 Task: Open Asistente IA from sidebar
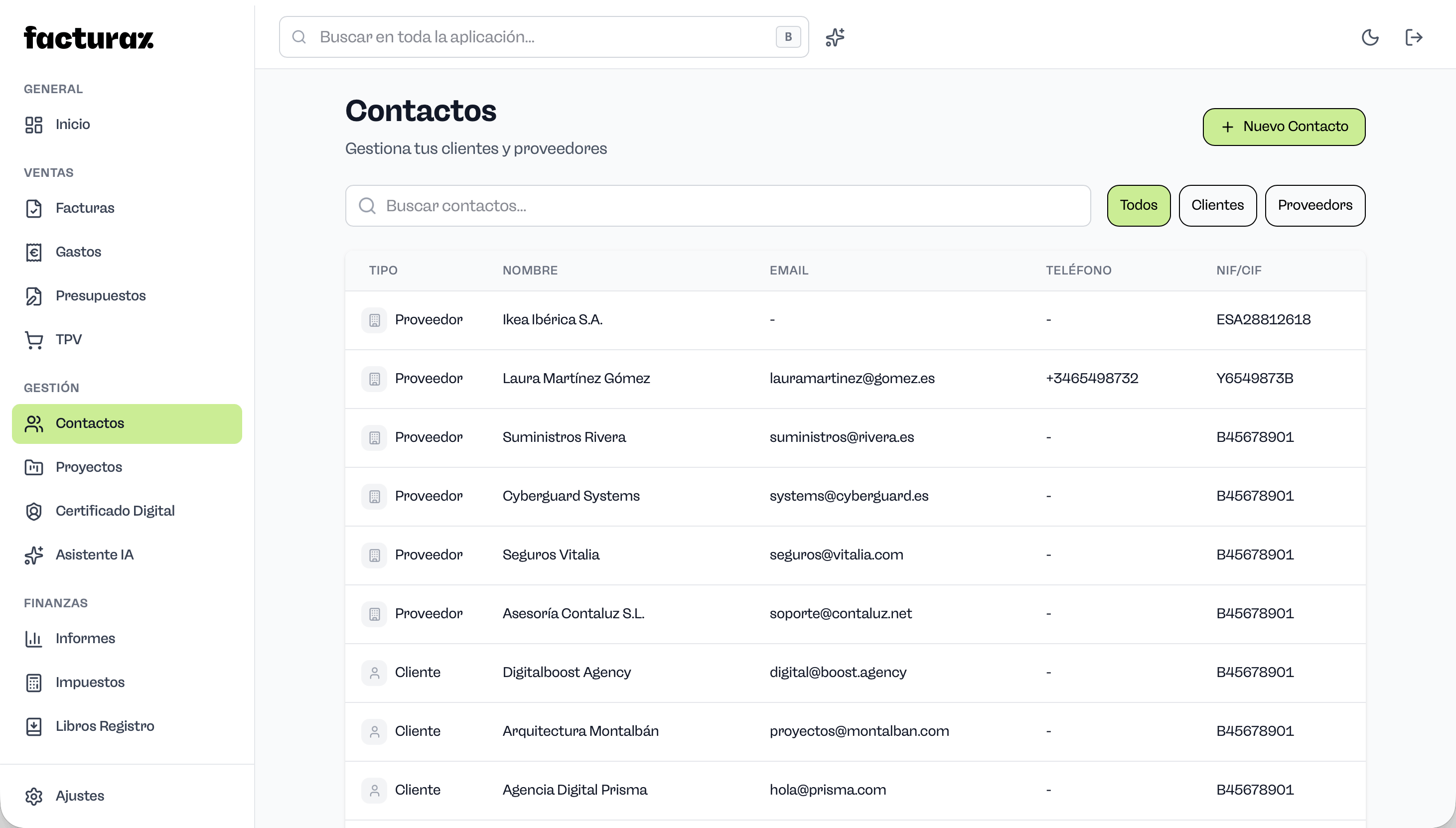pyautogui.click(x=94, y=554)
